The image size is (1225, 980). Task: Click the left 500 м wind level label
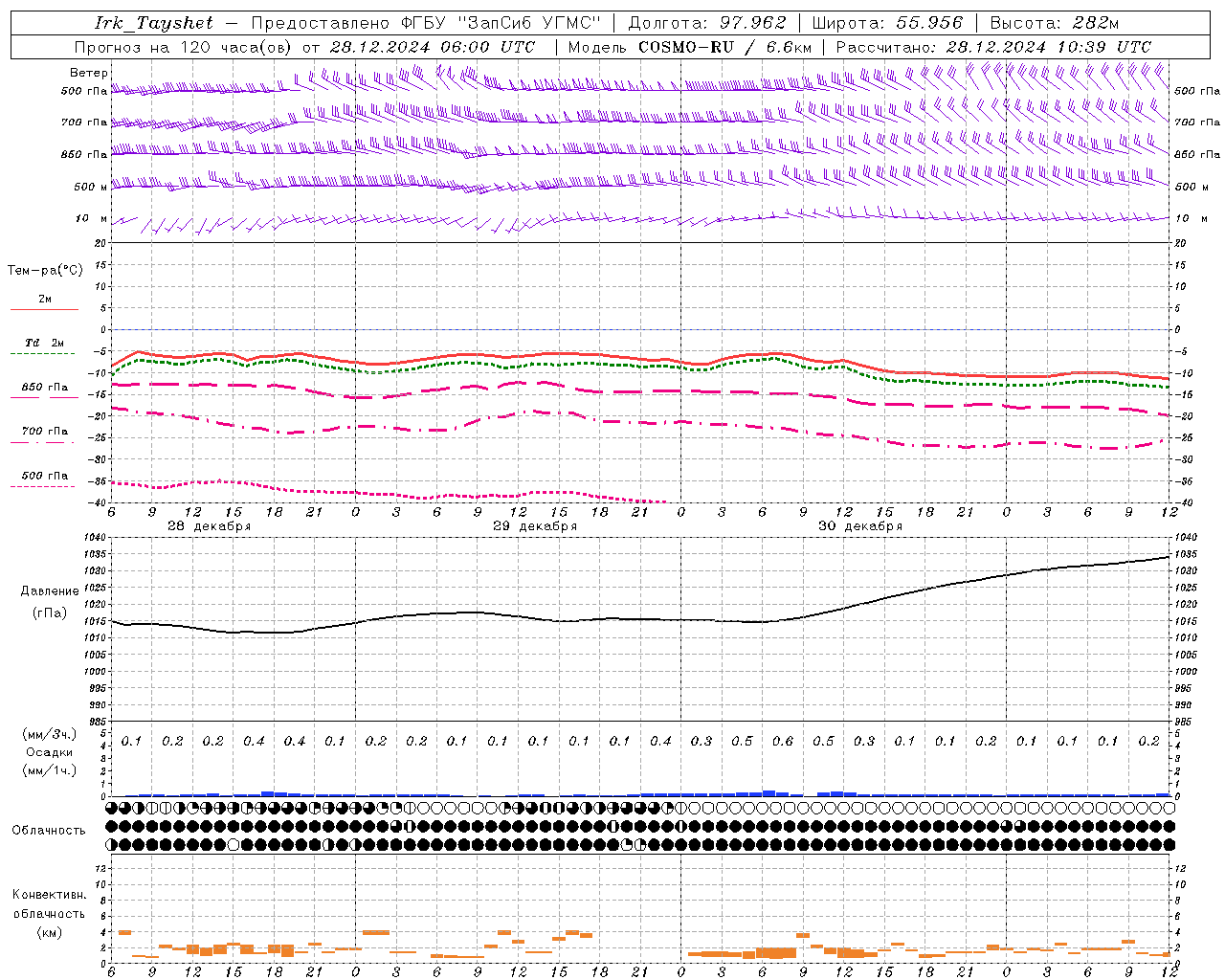pos(92,187)
